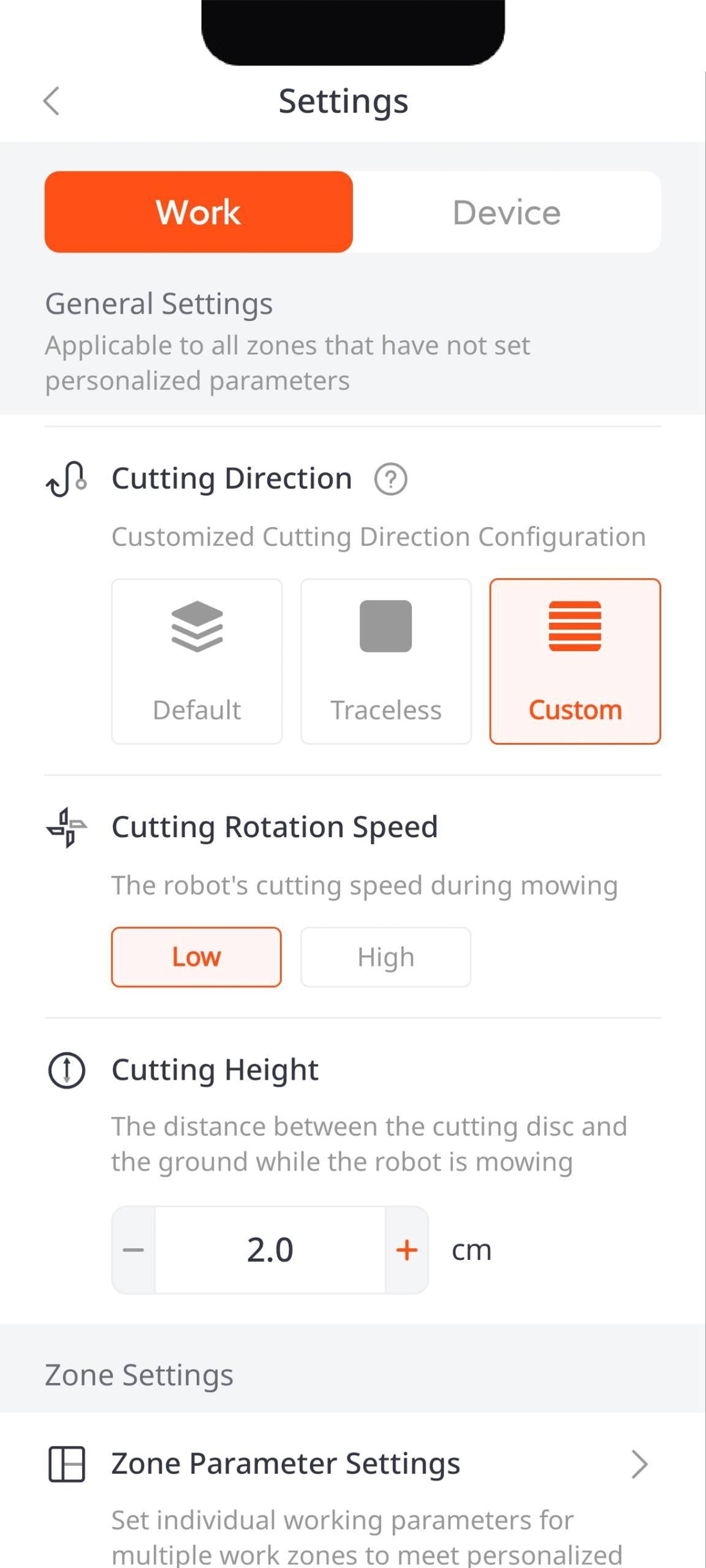Set rotation speed to Low

coord(196,957)
